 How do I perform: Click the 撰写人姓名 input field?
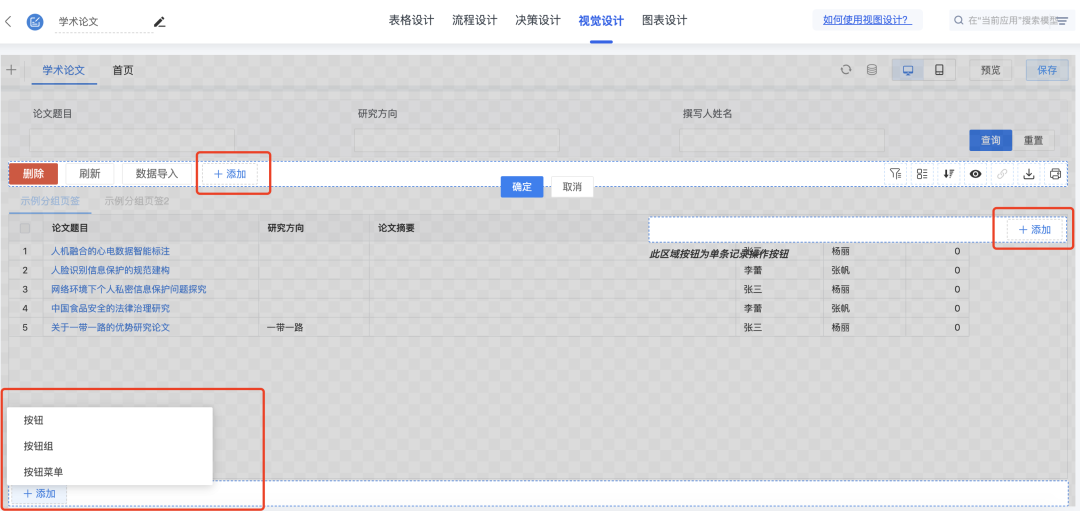(782, 140)
